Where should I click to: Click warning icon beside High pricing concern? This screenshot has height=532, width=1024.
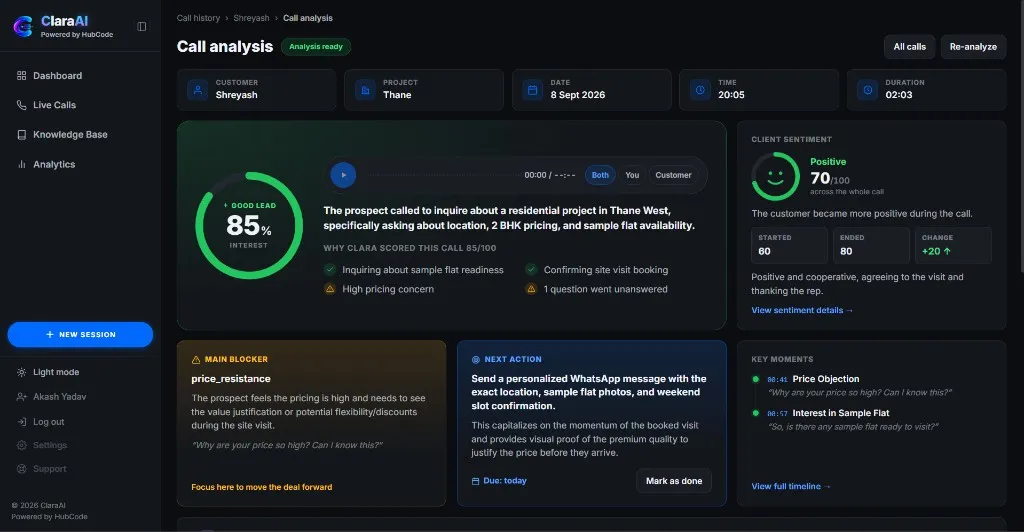click(330, 289)
